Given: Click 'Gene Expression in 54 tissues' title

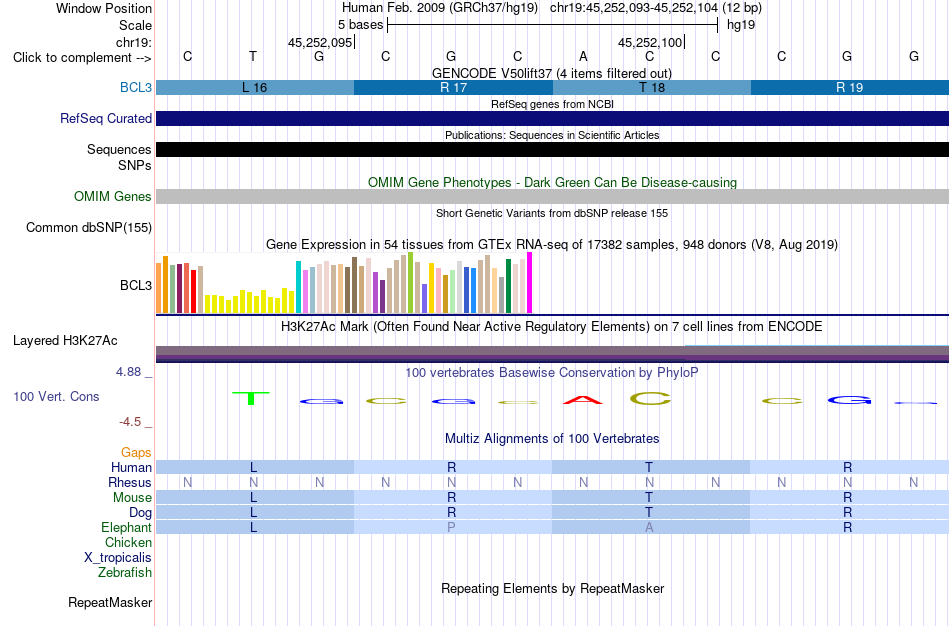Looking at the screenshot, I should [x=552, y=245].
